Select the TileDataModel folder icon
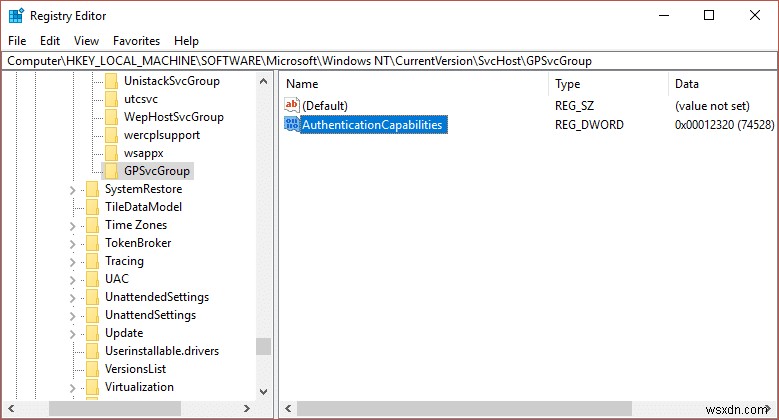Viewport: 779px width, 420px height. click(x=92, y=207)
